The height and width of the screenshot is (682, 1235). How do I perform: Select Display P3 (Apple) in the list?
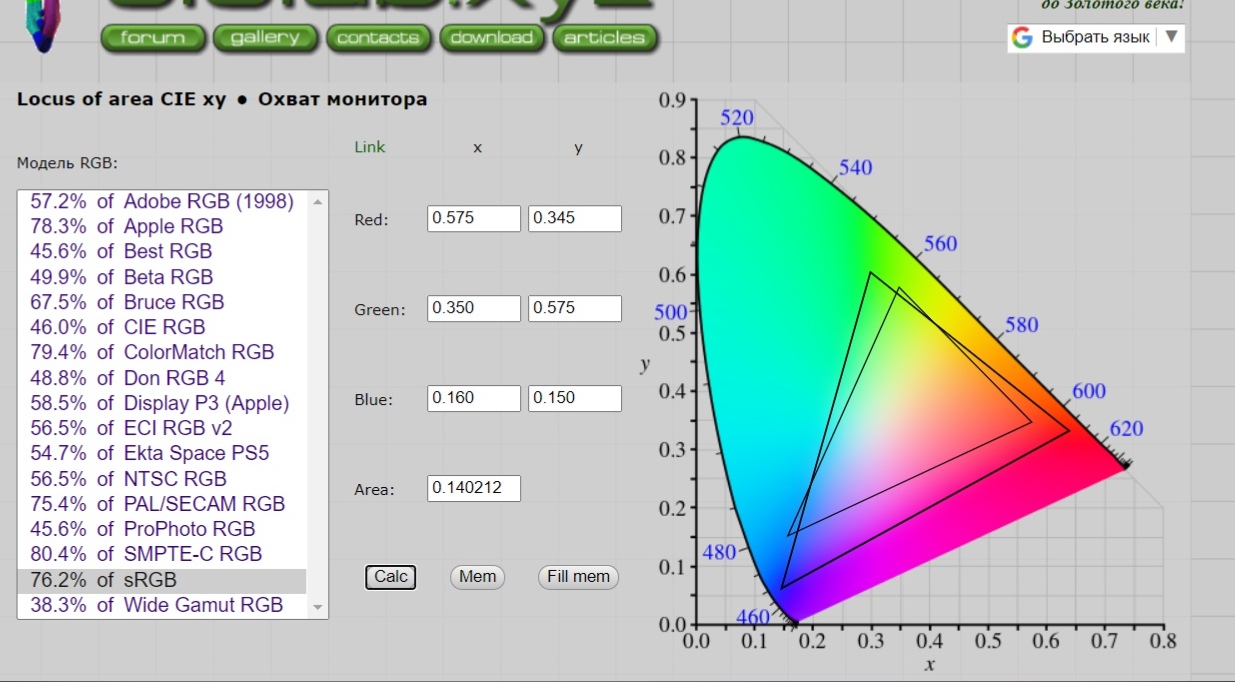point(162,403)
